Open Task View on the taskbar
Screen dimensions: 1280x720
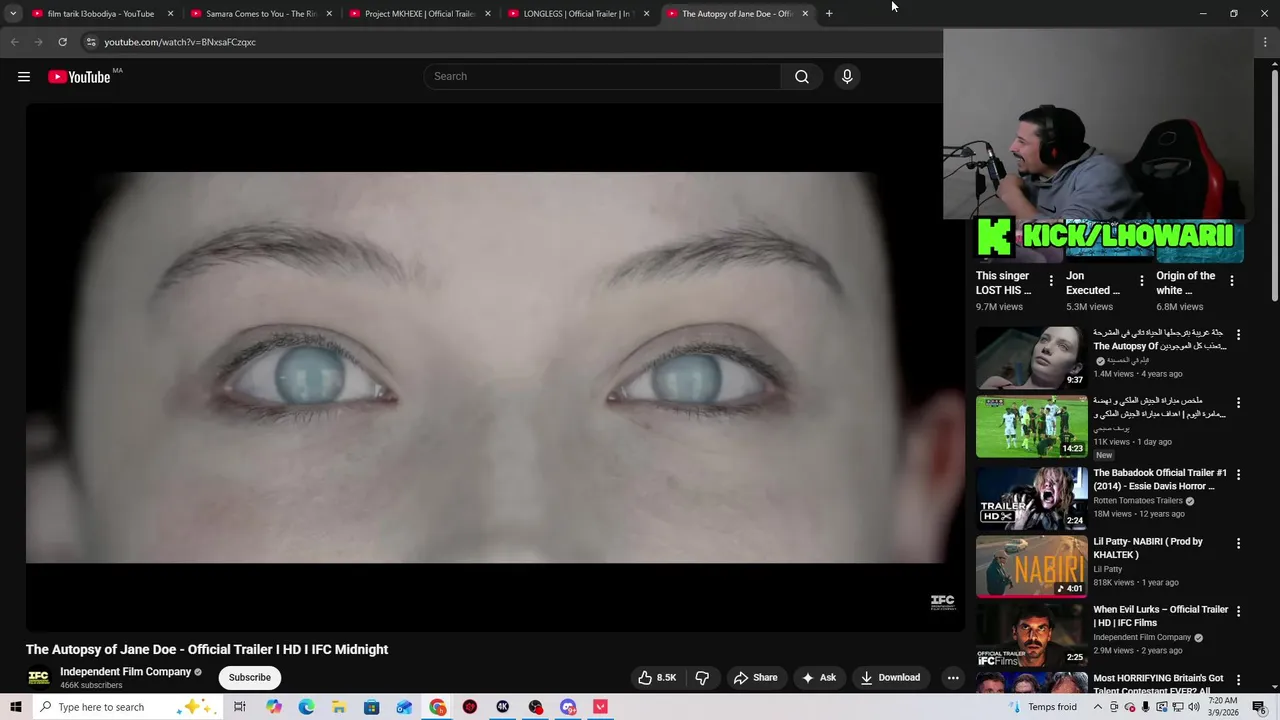(240, 707)
